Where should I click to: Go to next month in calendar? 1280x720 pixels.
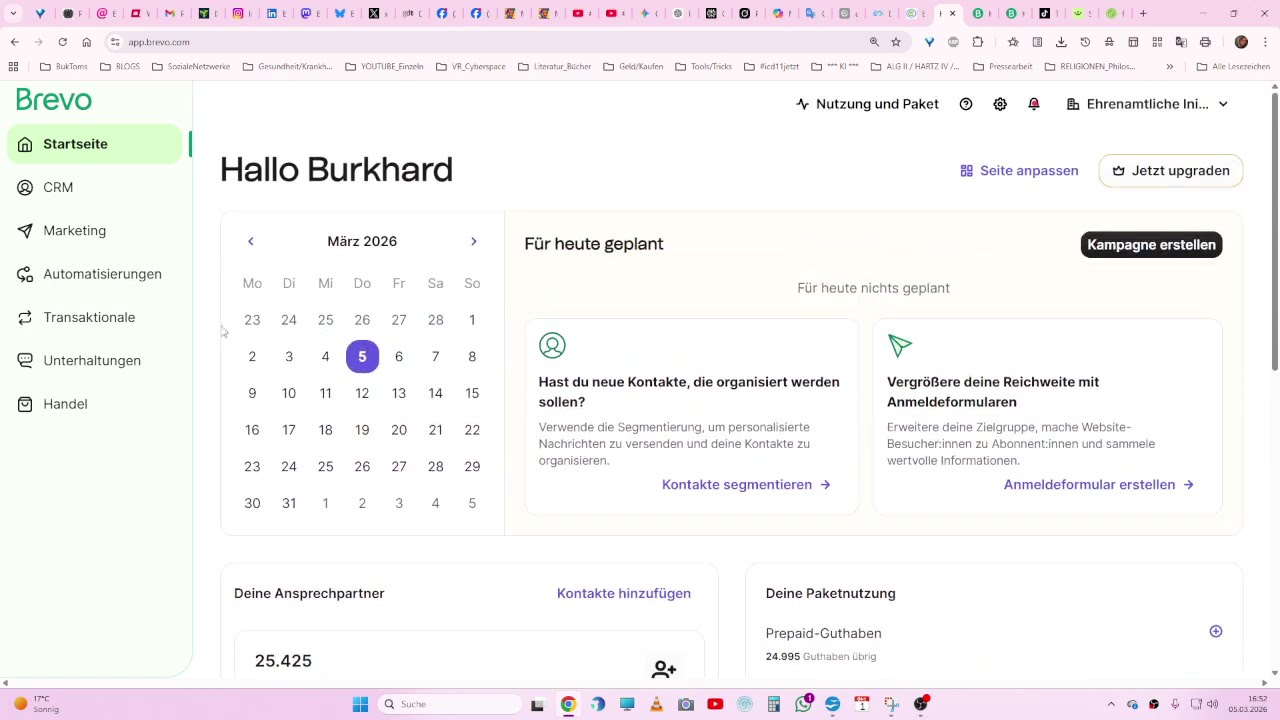474,241
